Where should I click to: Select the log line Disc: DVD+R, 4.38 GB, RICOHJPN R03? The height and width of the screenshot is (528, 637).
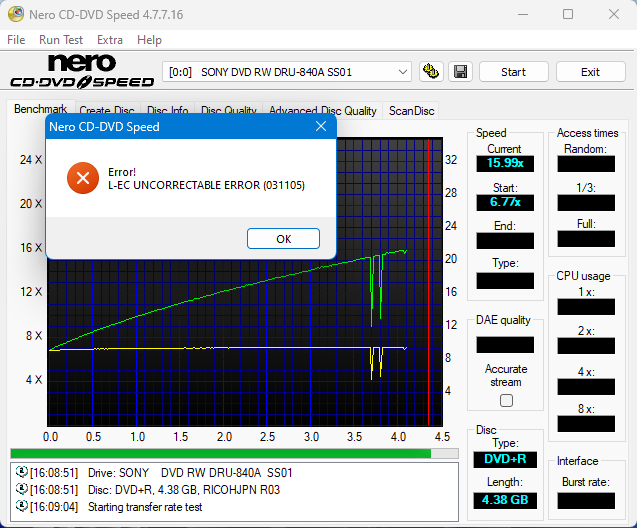pyautogui.click(x=184, y=490)
